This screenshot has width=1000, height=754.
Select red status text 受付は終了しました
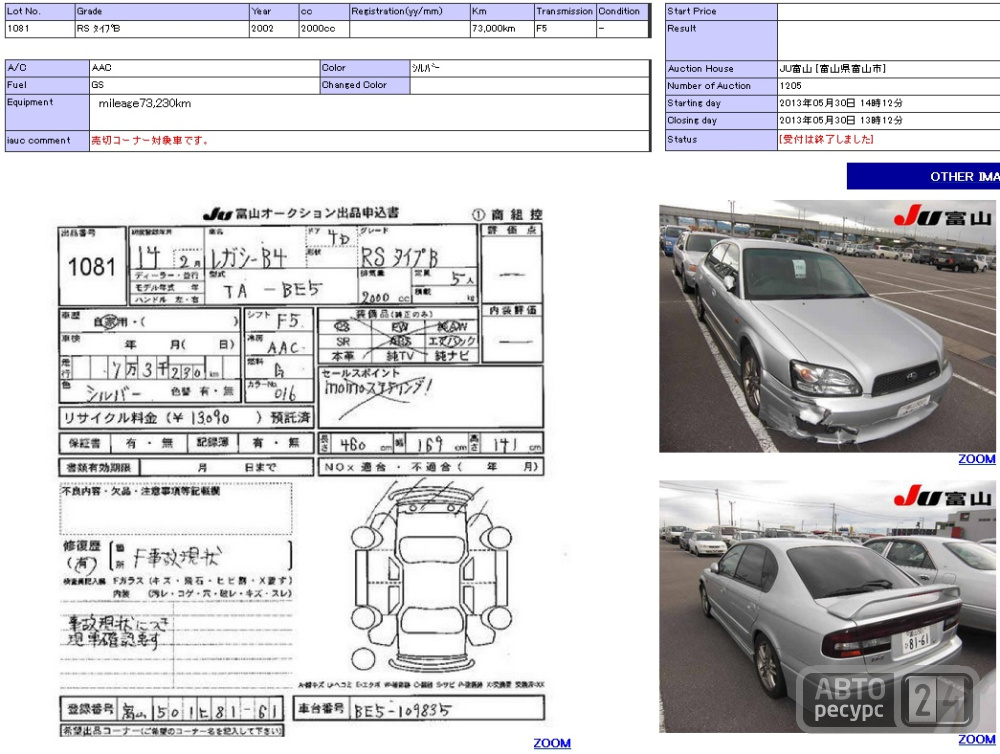[x=826, y=139]
